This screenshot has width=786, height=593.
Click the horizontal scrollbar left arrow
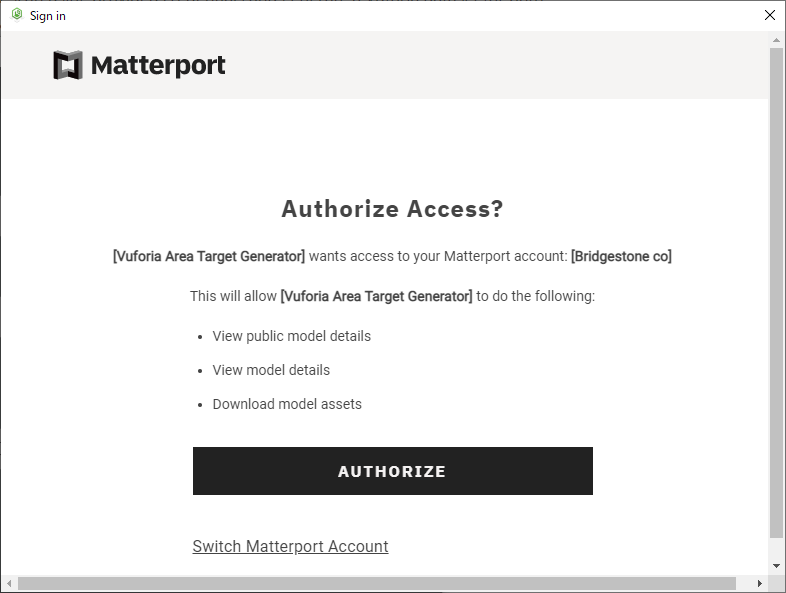(x=9, y=583)
